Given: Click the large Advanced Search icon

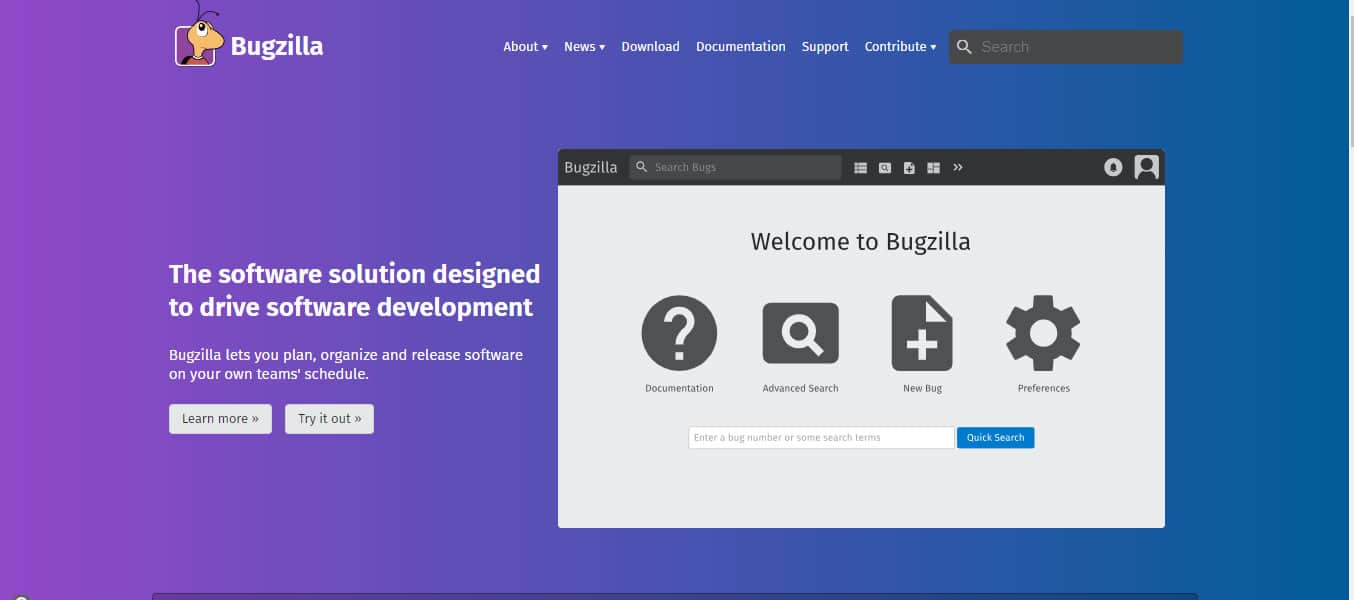Looking at the screenshot, I should (x=800, y=333).
